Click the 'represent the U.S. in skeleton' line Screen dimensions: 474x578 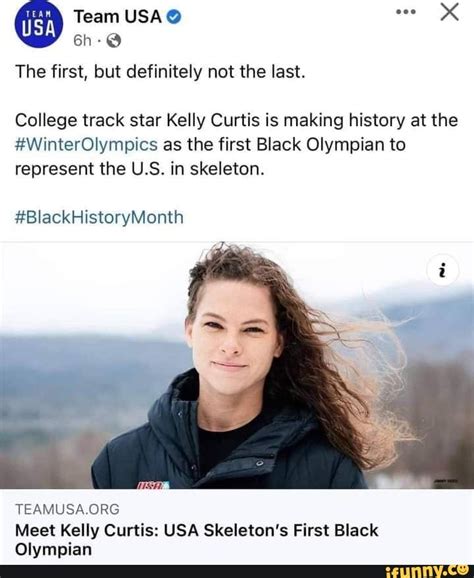(x=140, y=169)
